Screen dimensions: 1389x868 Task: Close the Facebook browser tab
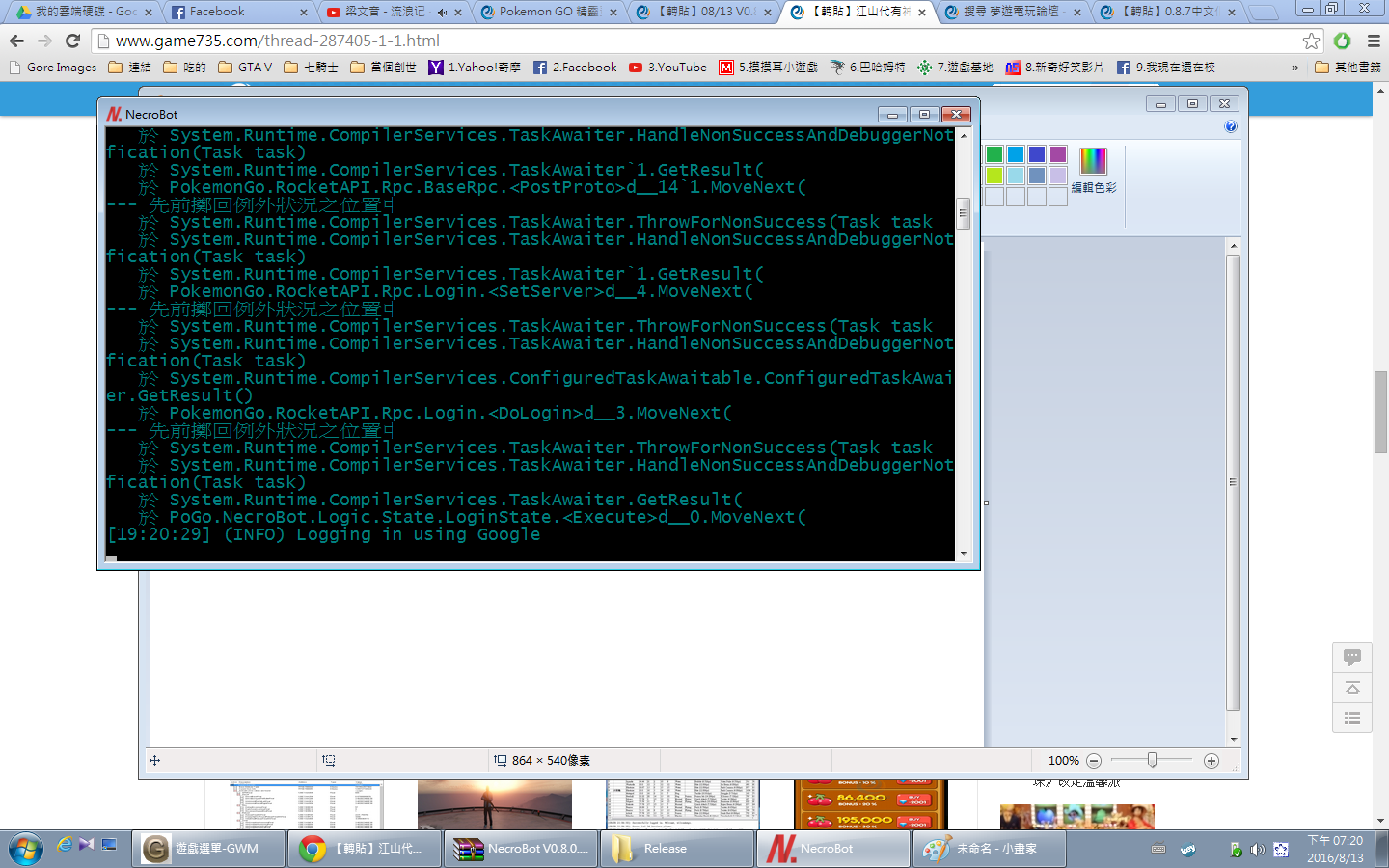coord(304,12)
